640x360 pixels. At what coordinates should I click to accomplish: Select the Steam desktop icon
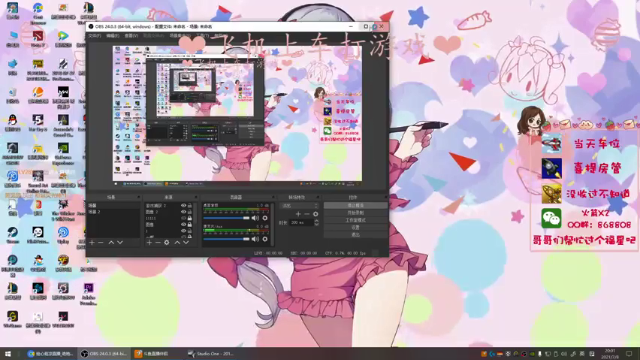(x=13, y=235)
